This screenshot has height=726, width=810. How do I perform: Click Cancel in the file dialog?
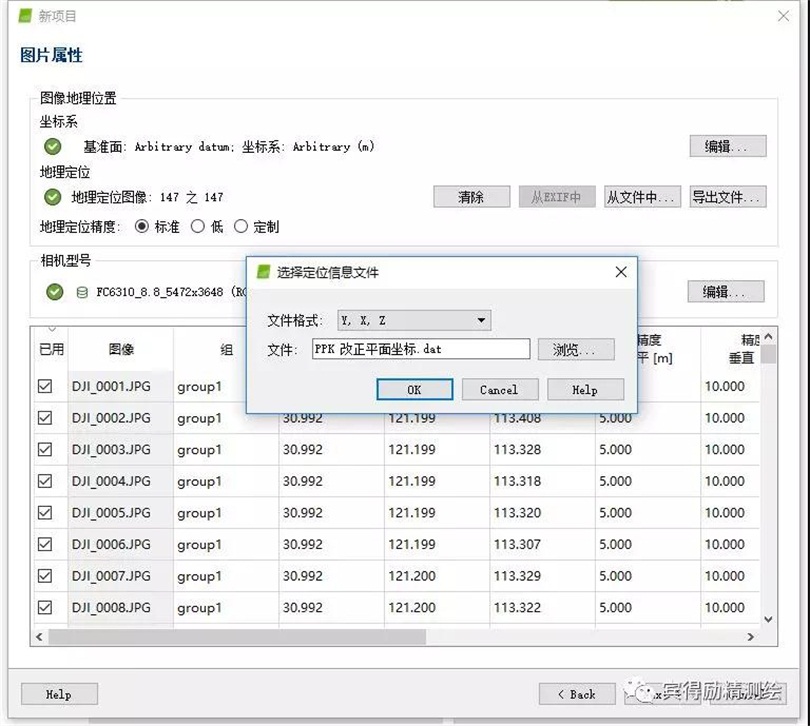[500, 390]
